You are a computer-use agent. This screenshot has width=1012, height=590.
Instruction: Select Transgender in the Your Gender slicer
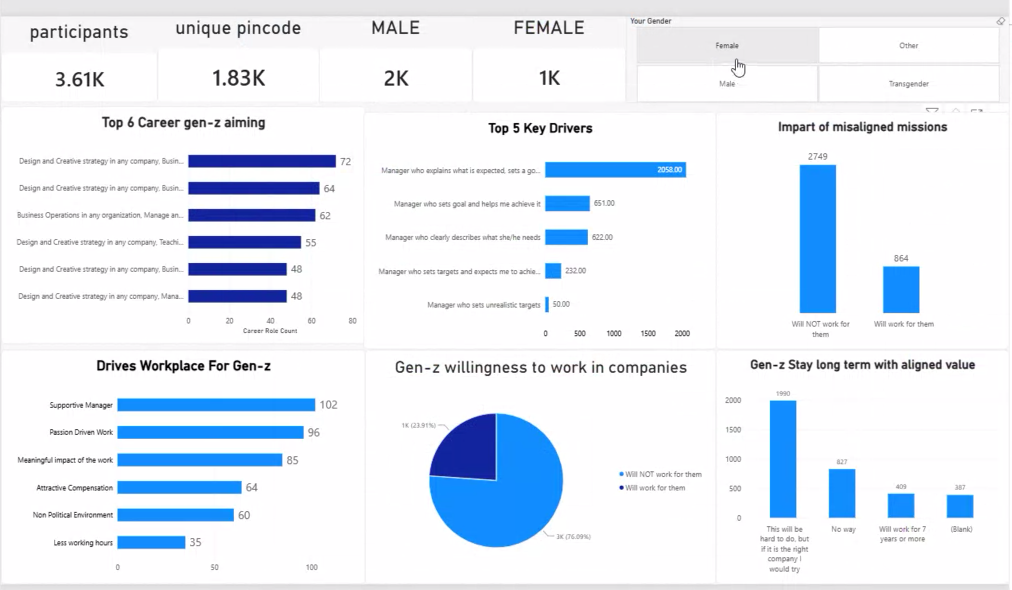click(x=909, y=84)
